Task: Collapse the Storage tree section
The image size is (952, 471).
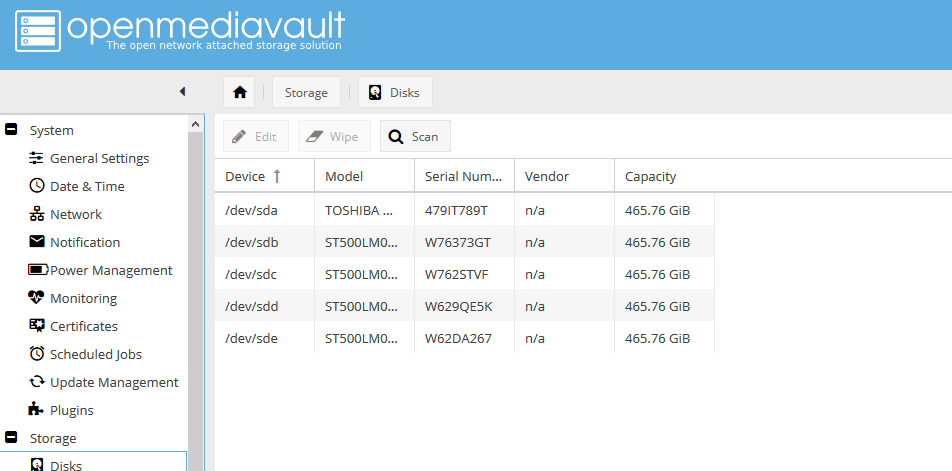Action: click(12, 438)
